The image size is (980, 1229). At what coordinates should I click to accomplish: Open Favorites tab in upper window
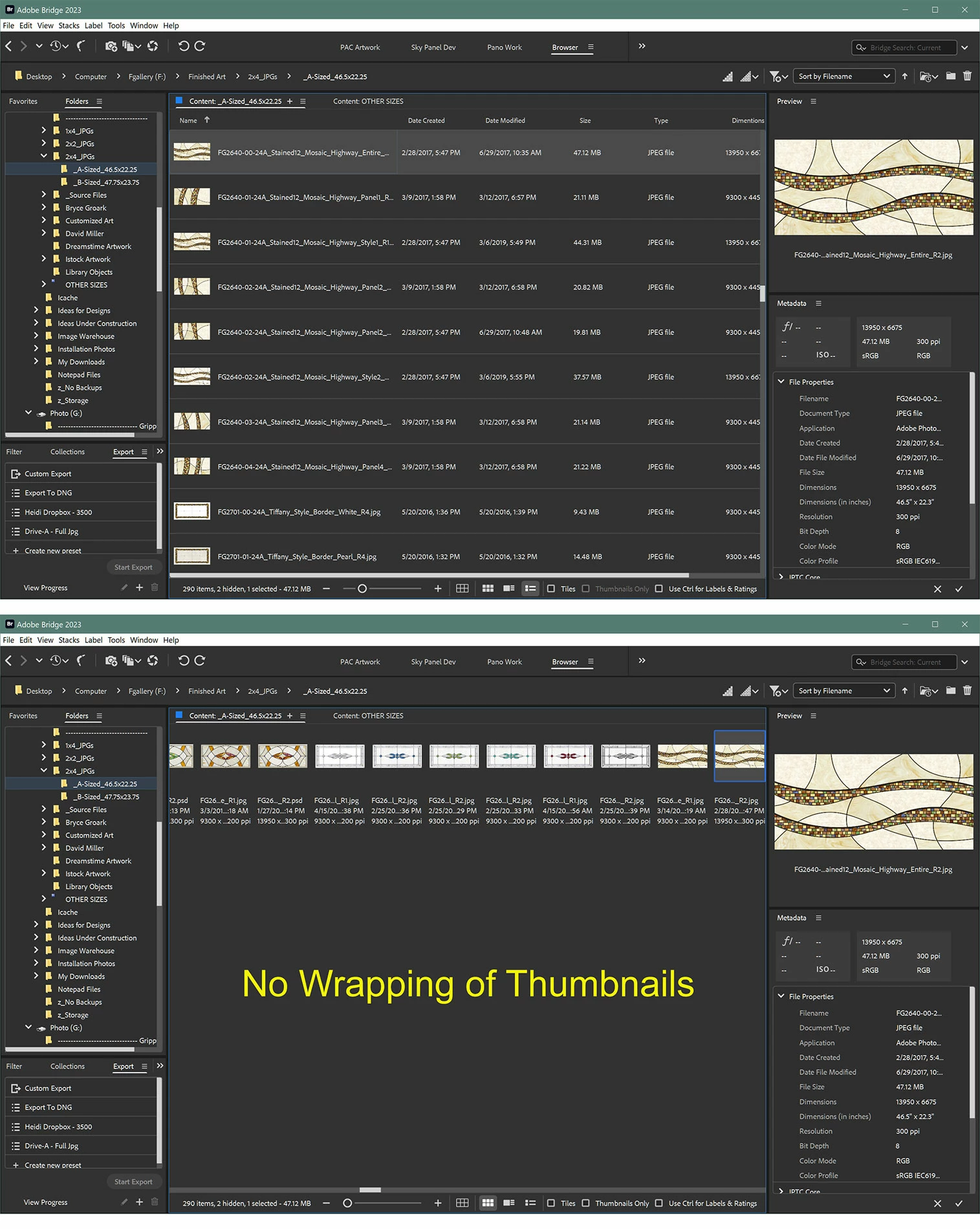23,101
